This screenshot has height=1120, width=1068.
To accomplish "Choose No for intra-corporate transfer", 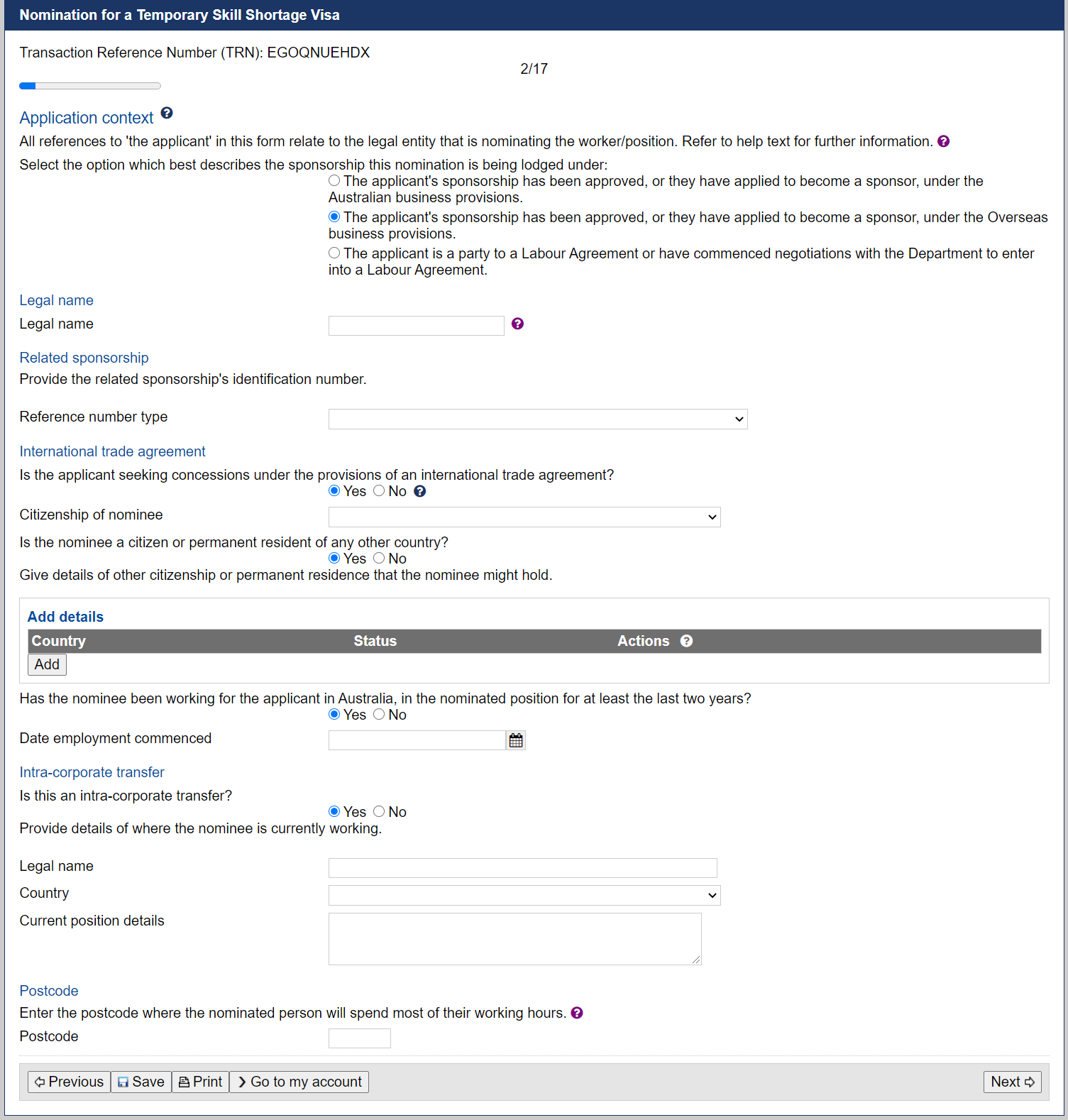I will coord(379,811).
